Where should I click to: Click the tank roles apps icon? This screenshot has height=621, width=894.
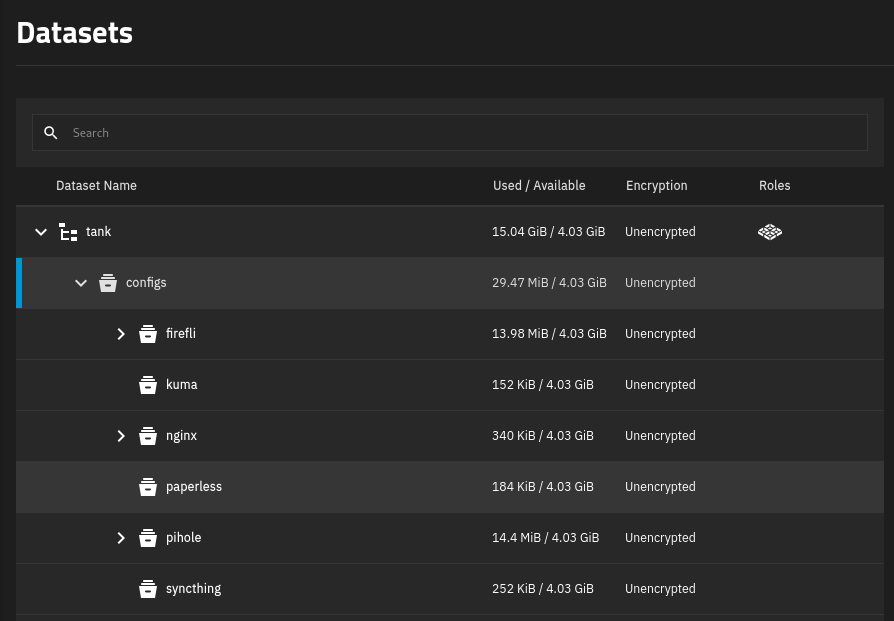click(x=770, y=232)
